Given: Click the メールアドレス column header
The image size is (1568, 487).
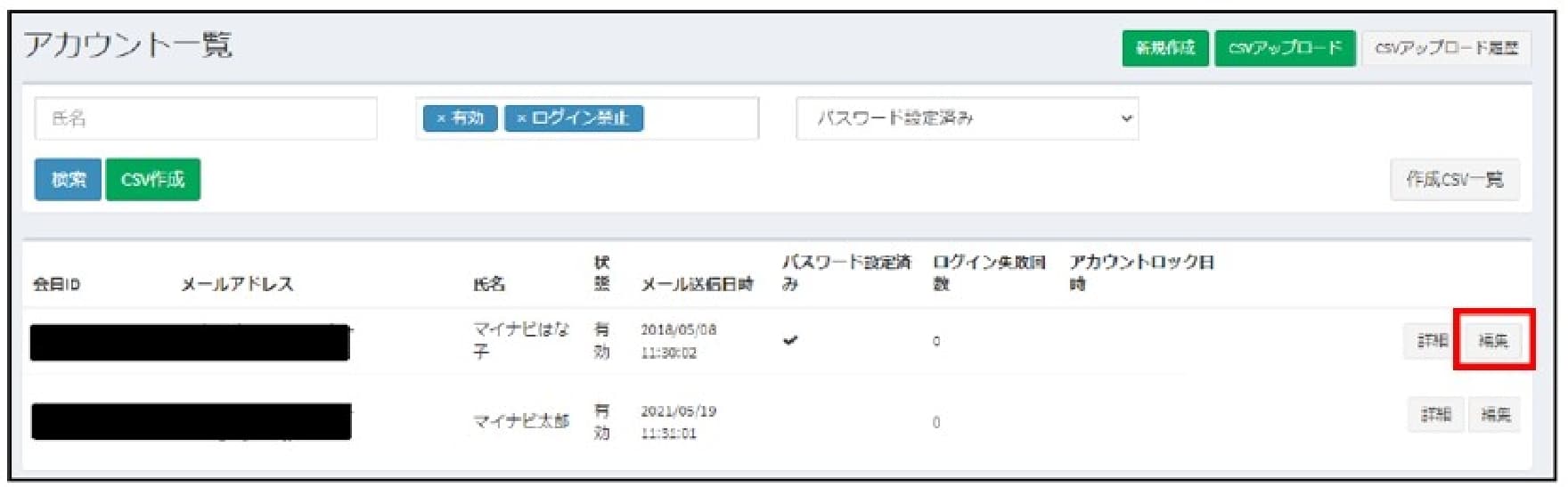Looking at the screenshot, I should pos(237,284).
